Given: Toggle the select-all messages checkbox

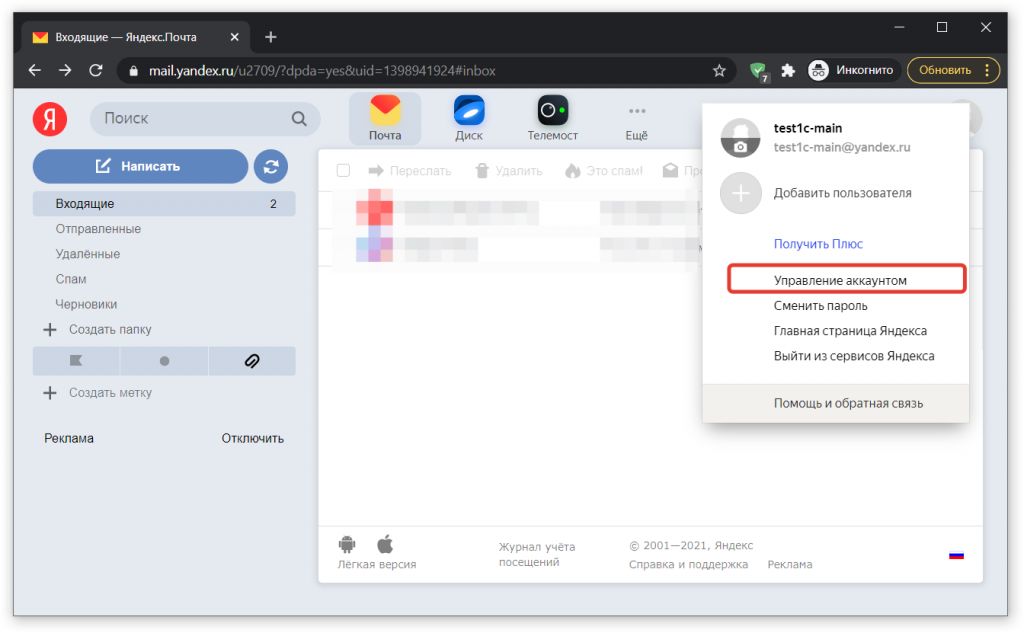Looking at the screenshot, I should 343,171.
